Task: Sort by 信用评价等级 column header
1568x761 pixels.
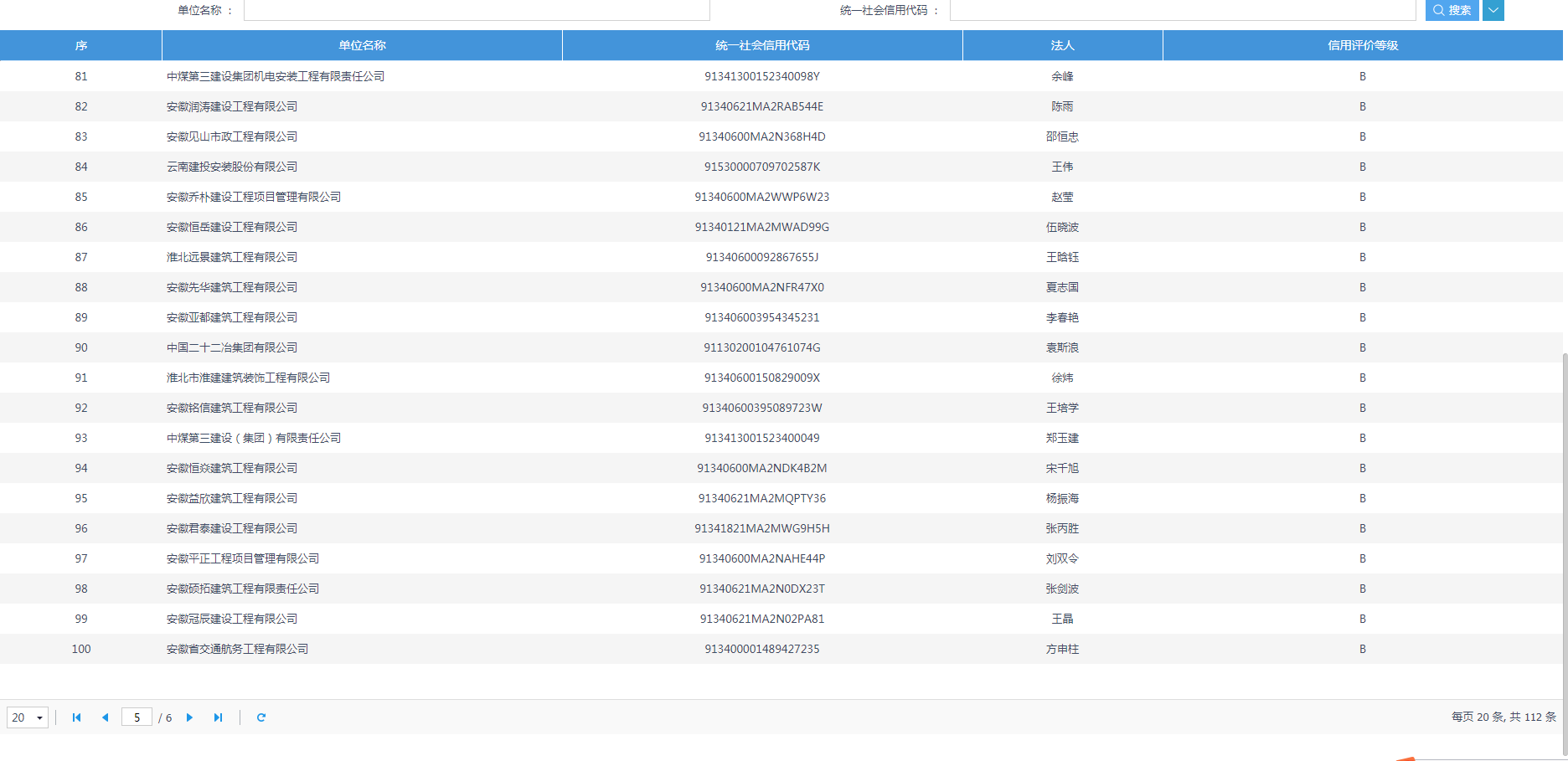Action: (x=1362, y=45)
